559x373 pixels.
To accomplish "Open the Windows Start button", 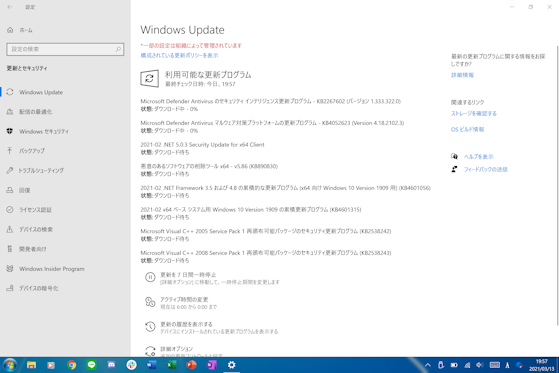I will point(10,365).
